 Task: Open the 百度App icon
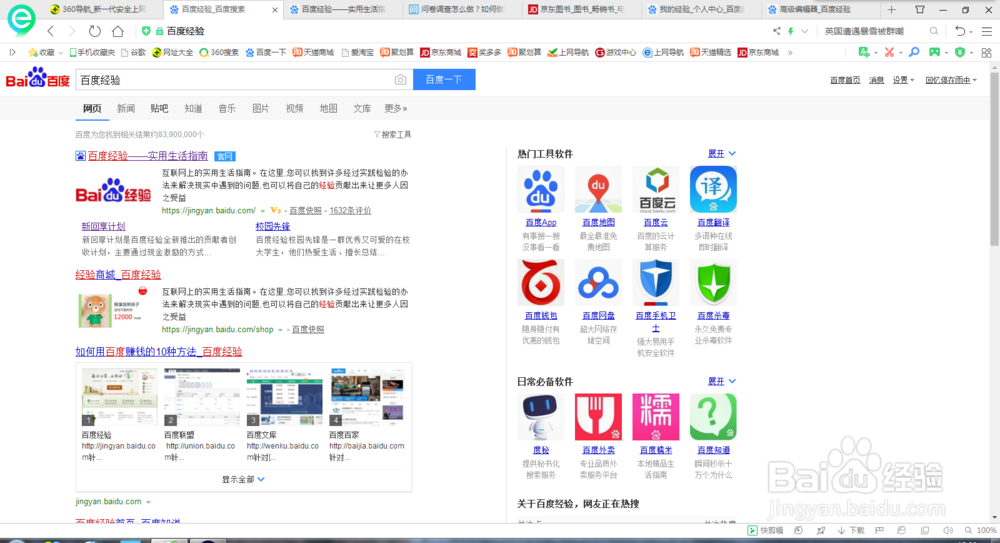point(540,190)
